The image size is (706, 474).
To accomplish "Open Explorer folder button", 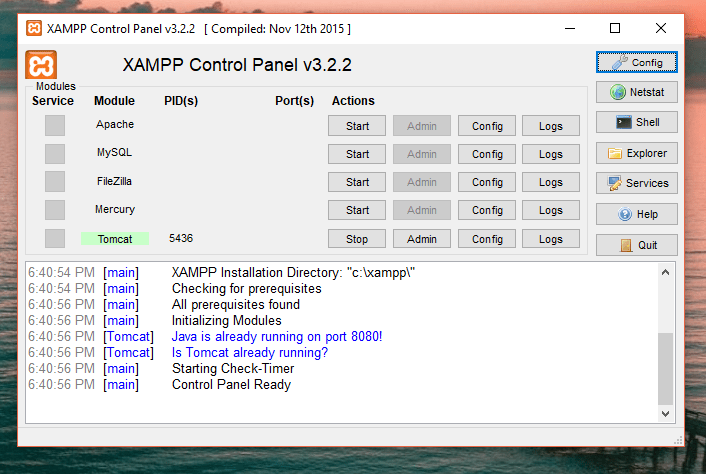I will point(637,153).
